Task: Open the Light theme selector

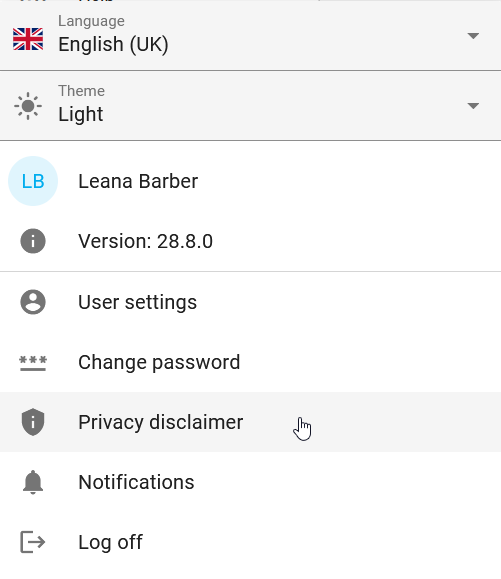Action: point(250,106)
